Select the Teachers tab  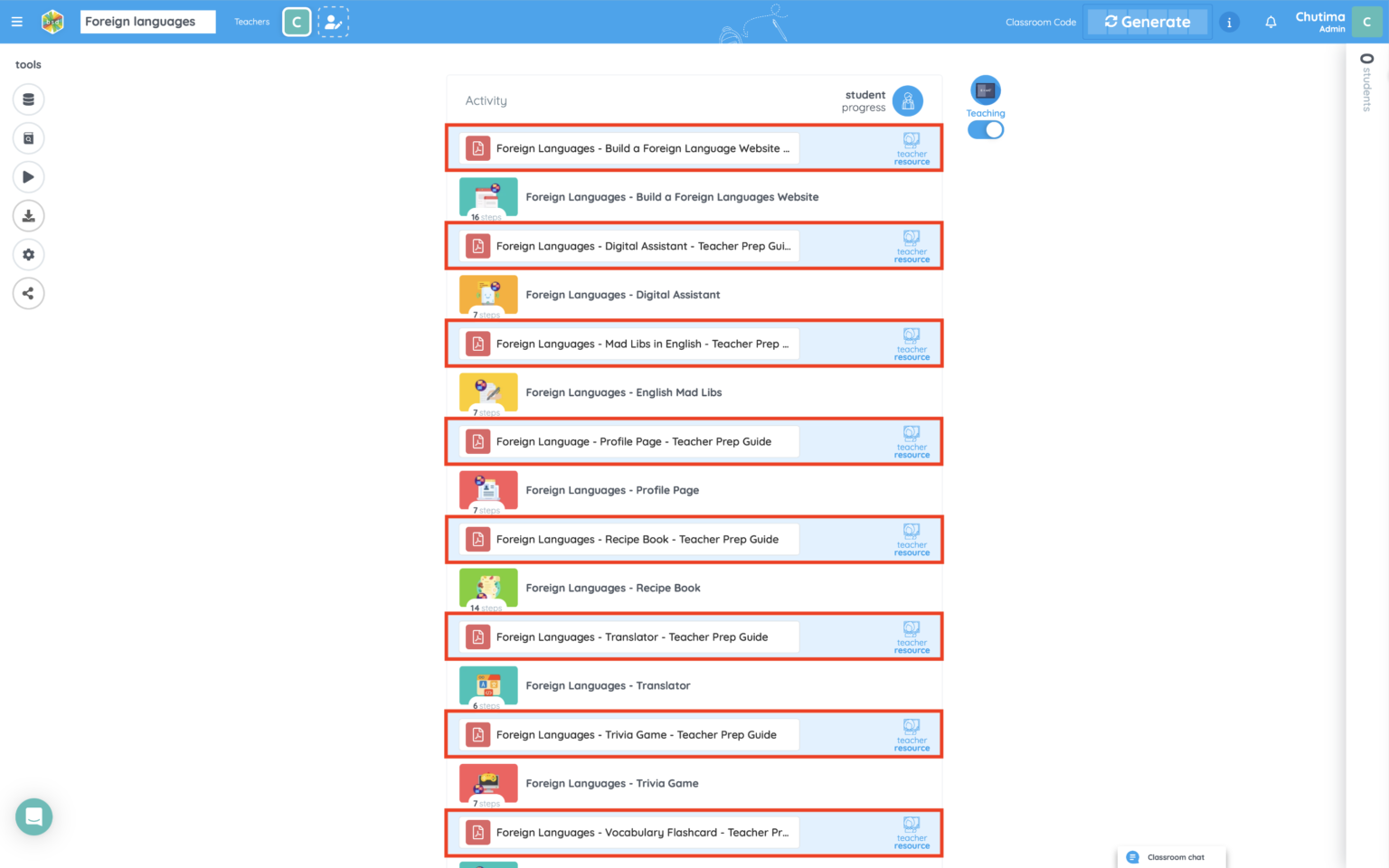pos(251,21)
